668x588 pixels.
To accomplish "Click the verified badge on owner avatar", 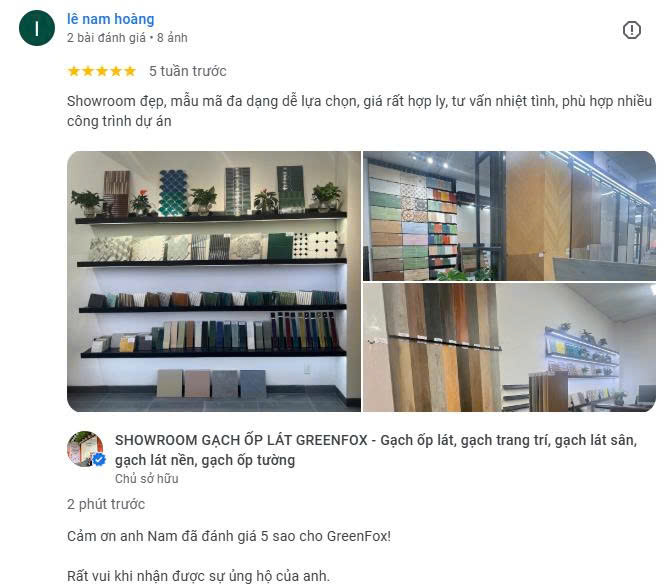I will 99,460.
